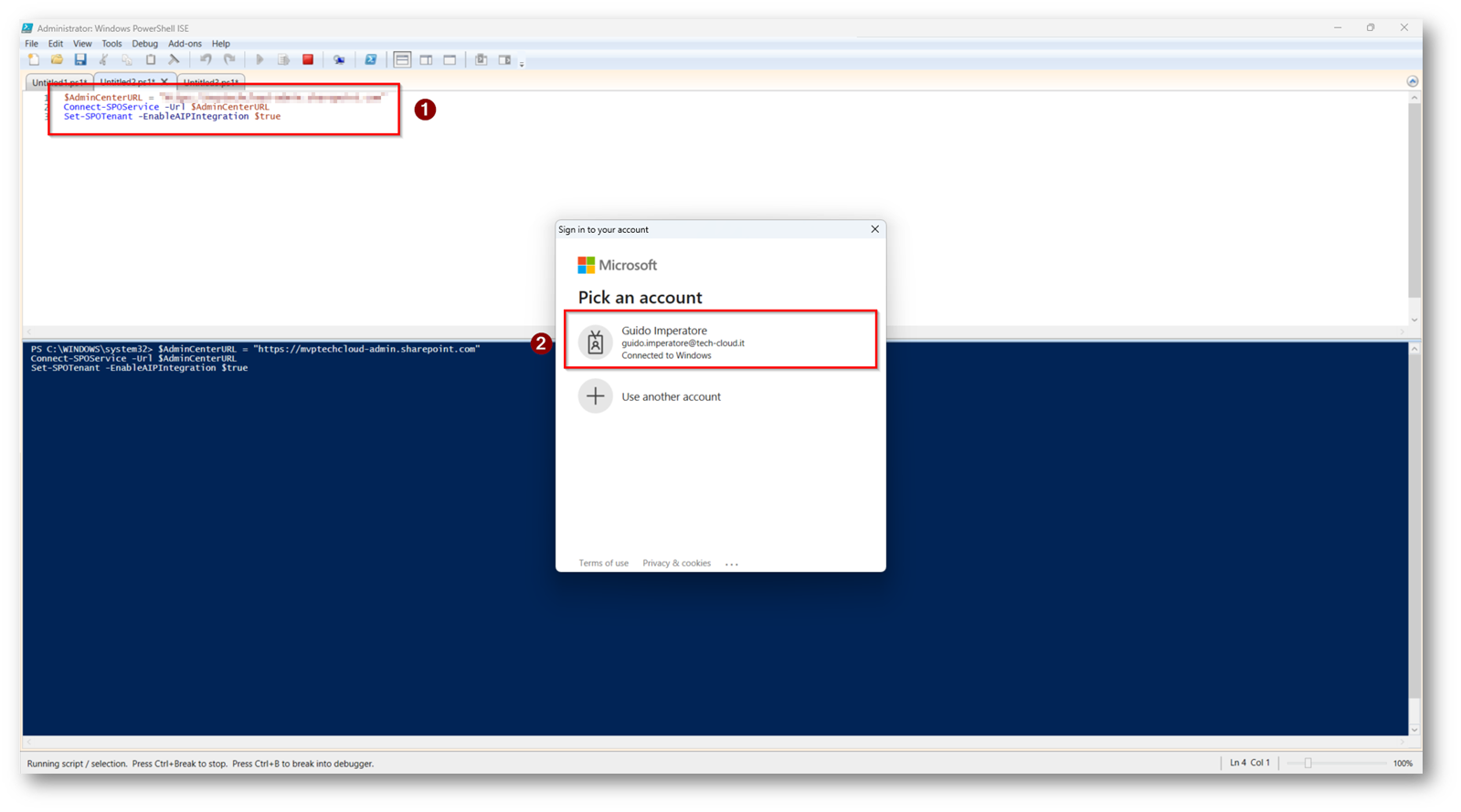Click the badge avatar for Guido Imperatore
This screenshot has height=812, width=1461.
[x=595, y=342]
